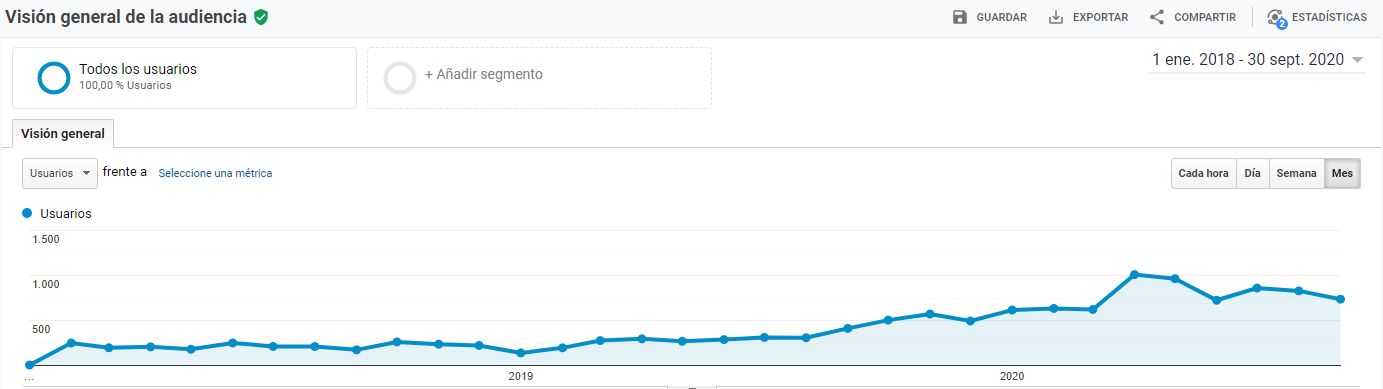The width and height of the screenshot is (1383, 389).
Task: Set chart granularity to Día
Action: pos(1253,173)
